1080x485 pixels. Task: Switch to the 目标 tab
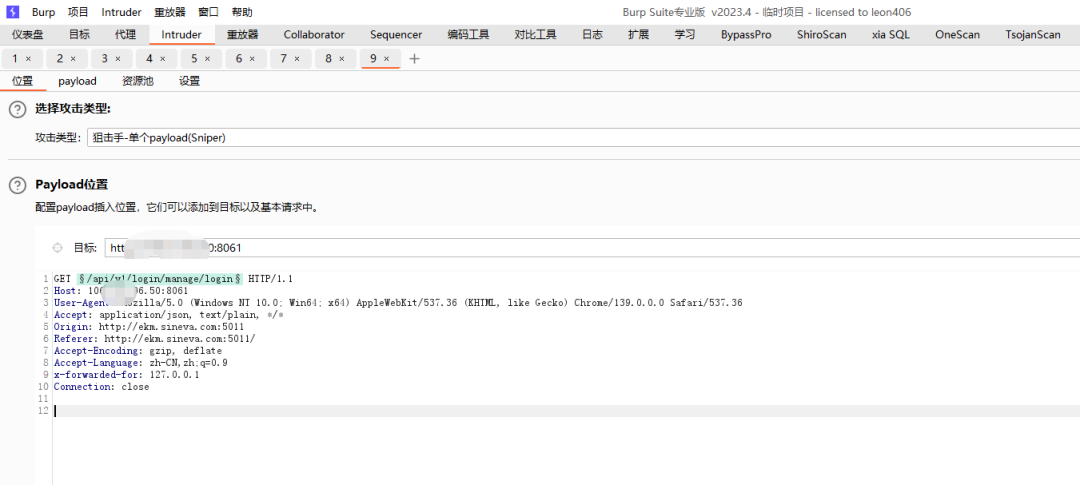pos(79,34)
